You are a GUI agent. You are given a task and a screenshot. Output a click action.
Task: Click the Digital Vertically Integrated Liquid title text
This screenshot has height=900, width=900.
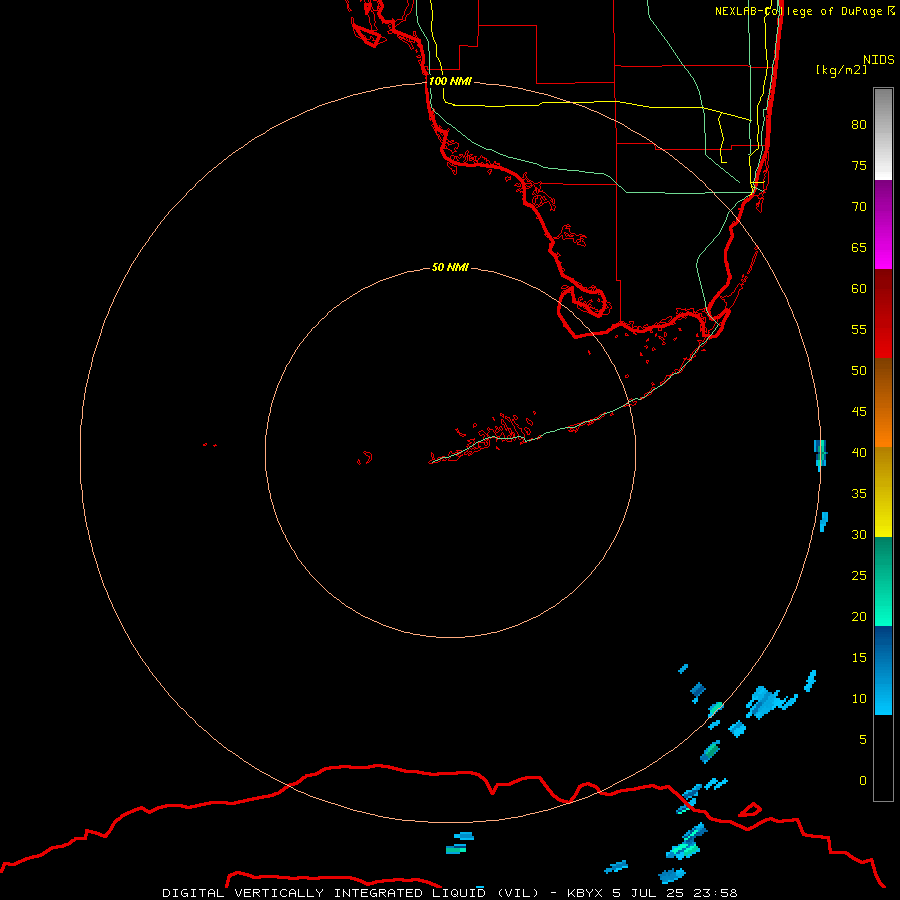(x=352, y=893)
